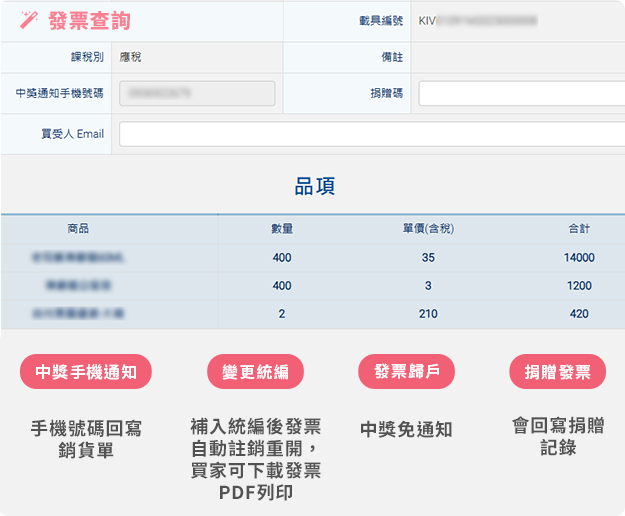
Task: Select the unit price 210 cell
Action: click(428, 314)
